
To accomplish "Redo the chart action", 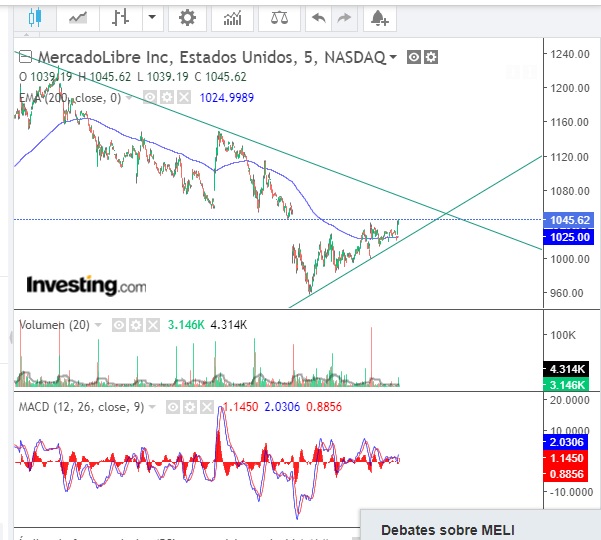I will click(x=344, y=18).
